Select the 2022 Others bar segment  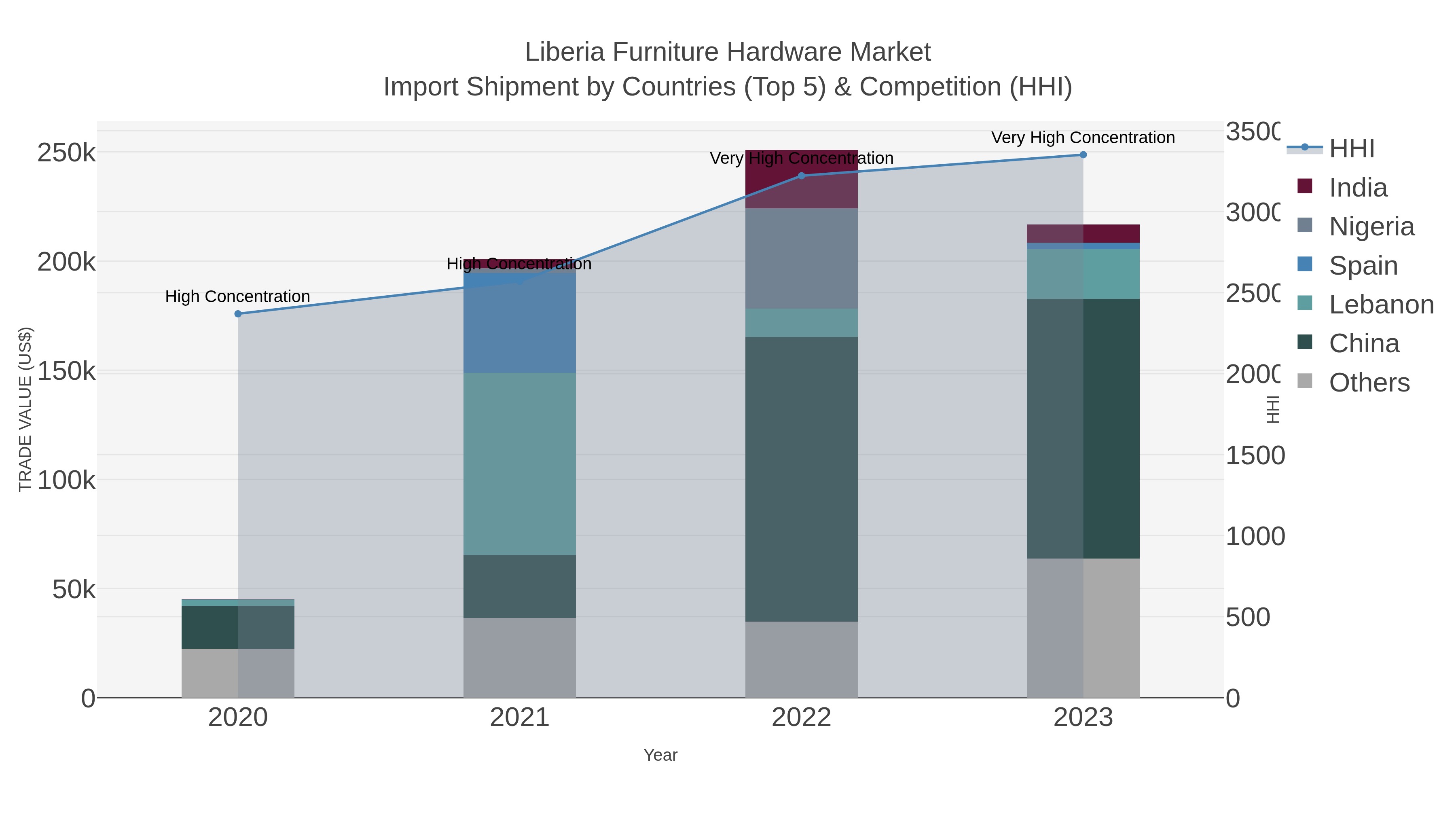(x=802, y=660)
